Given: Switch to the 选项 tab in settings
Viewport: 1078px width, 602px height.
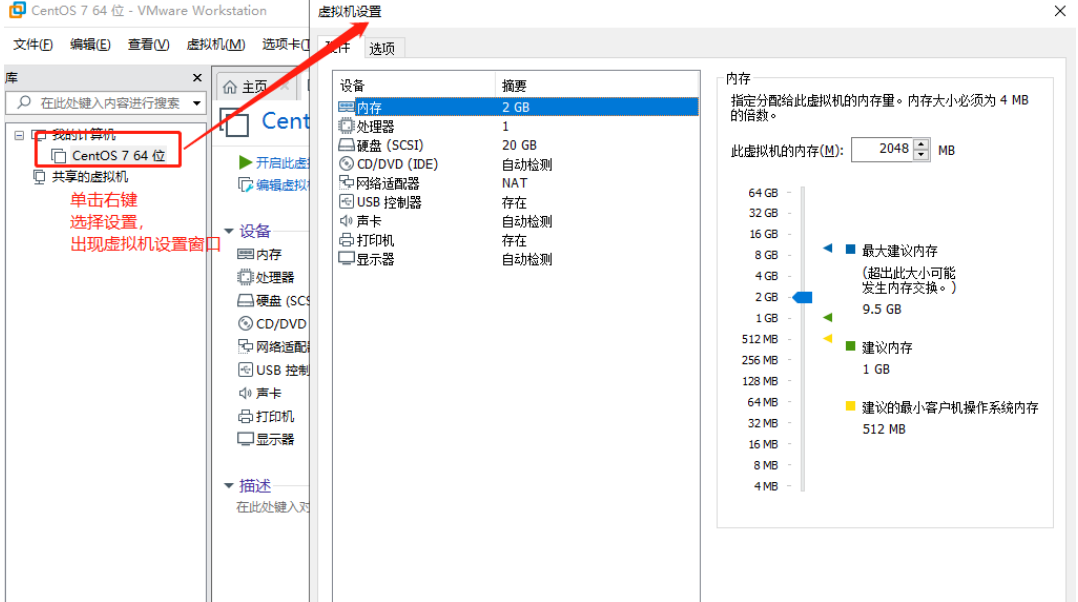Looking at the screenshot, I should click(382, 48).
